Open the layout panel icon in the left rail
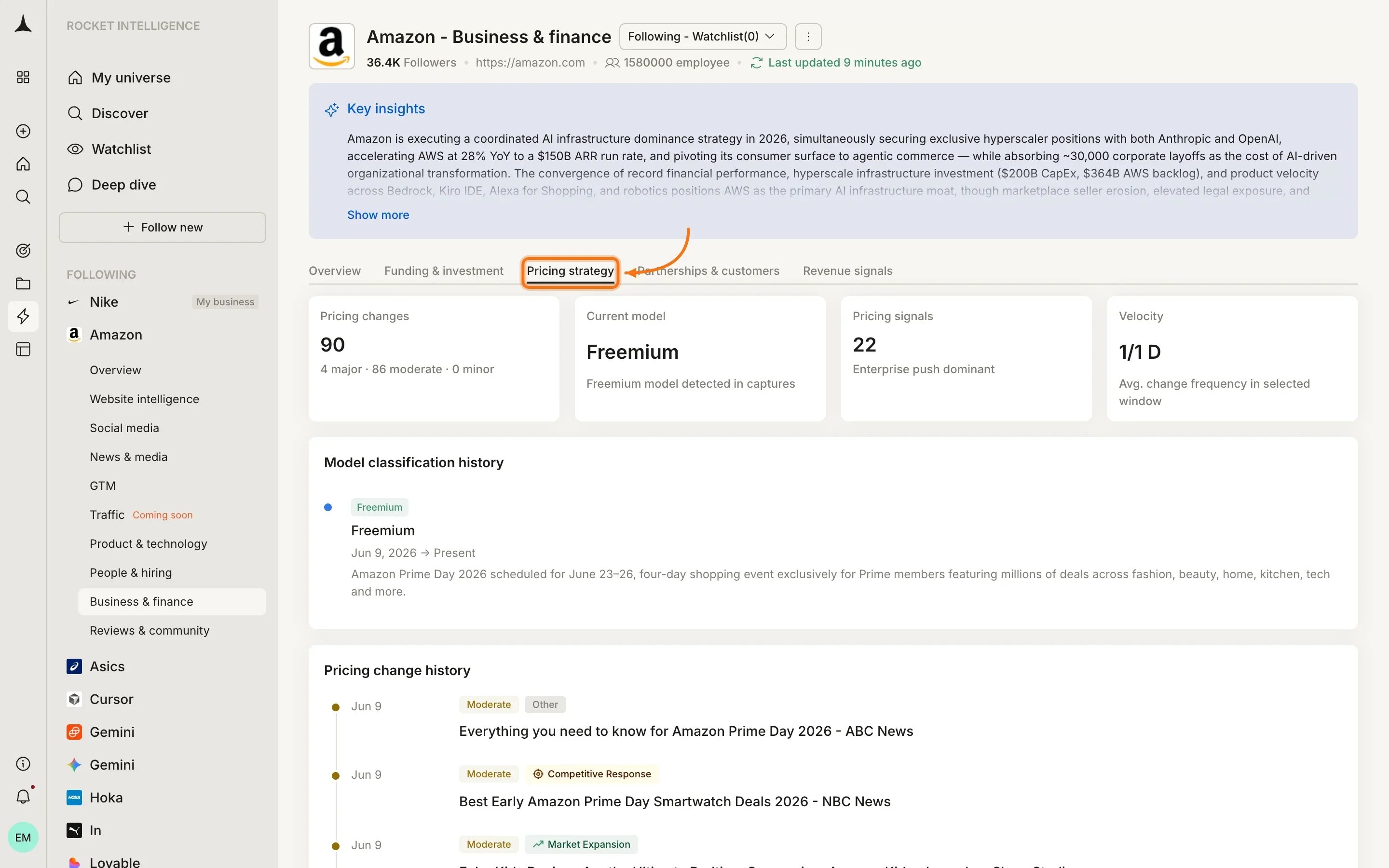 click(x=23, y=349)
